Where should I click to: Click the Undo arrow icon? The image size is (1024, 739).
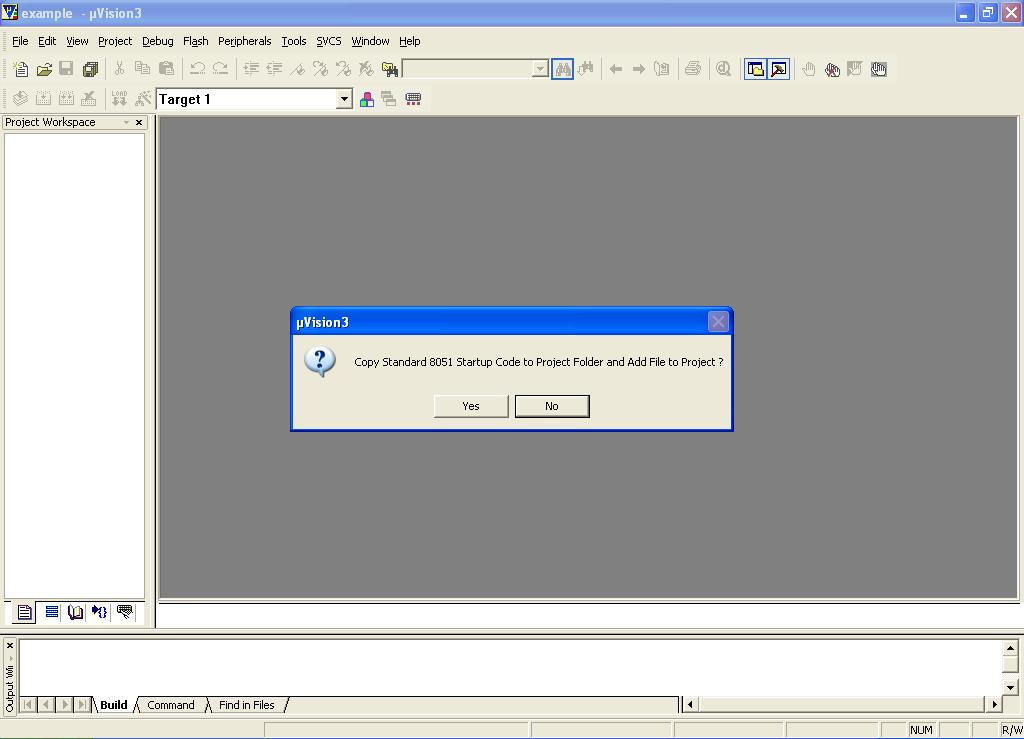pos(197,69)
